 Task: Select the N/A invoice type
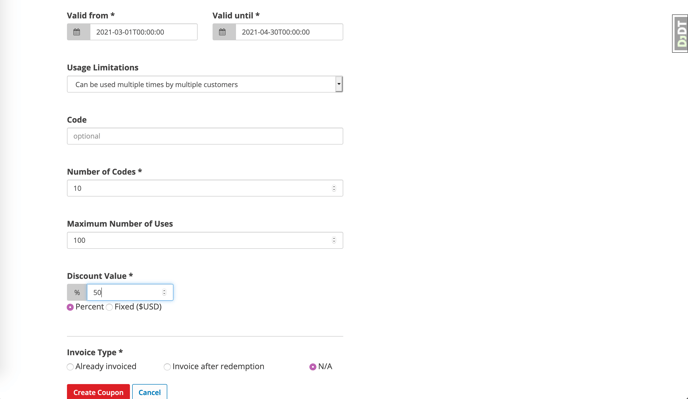313,367
